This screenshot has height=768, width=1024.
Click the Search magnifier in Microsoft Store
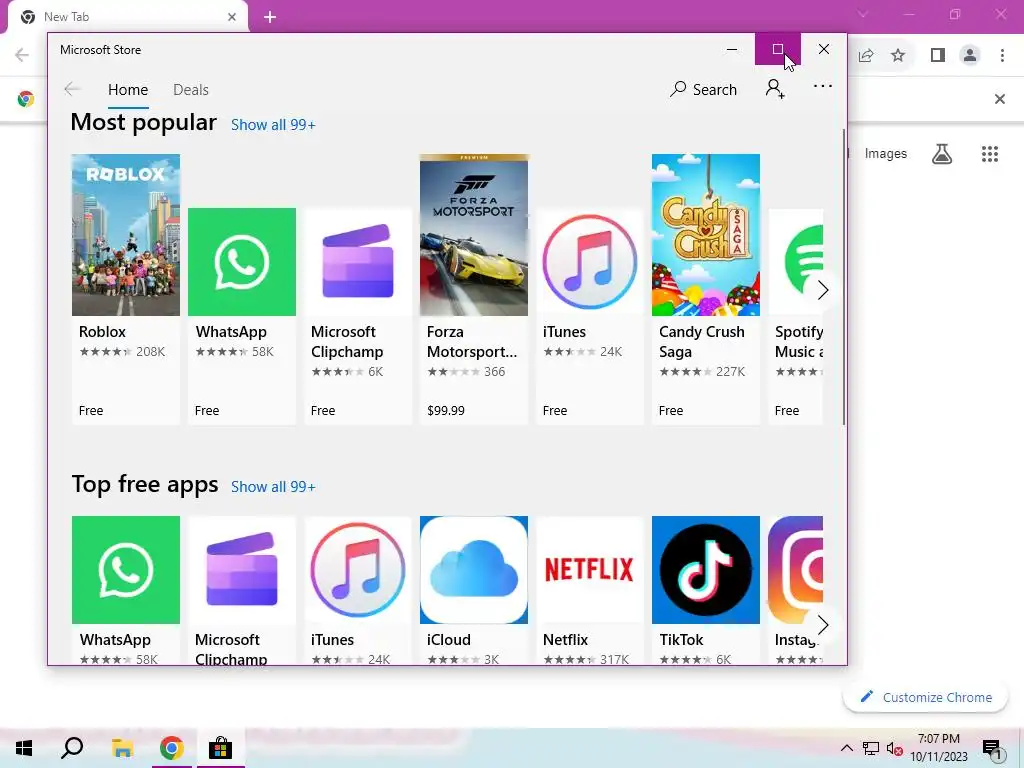(703, 89)
